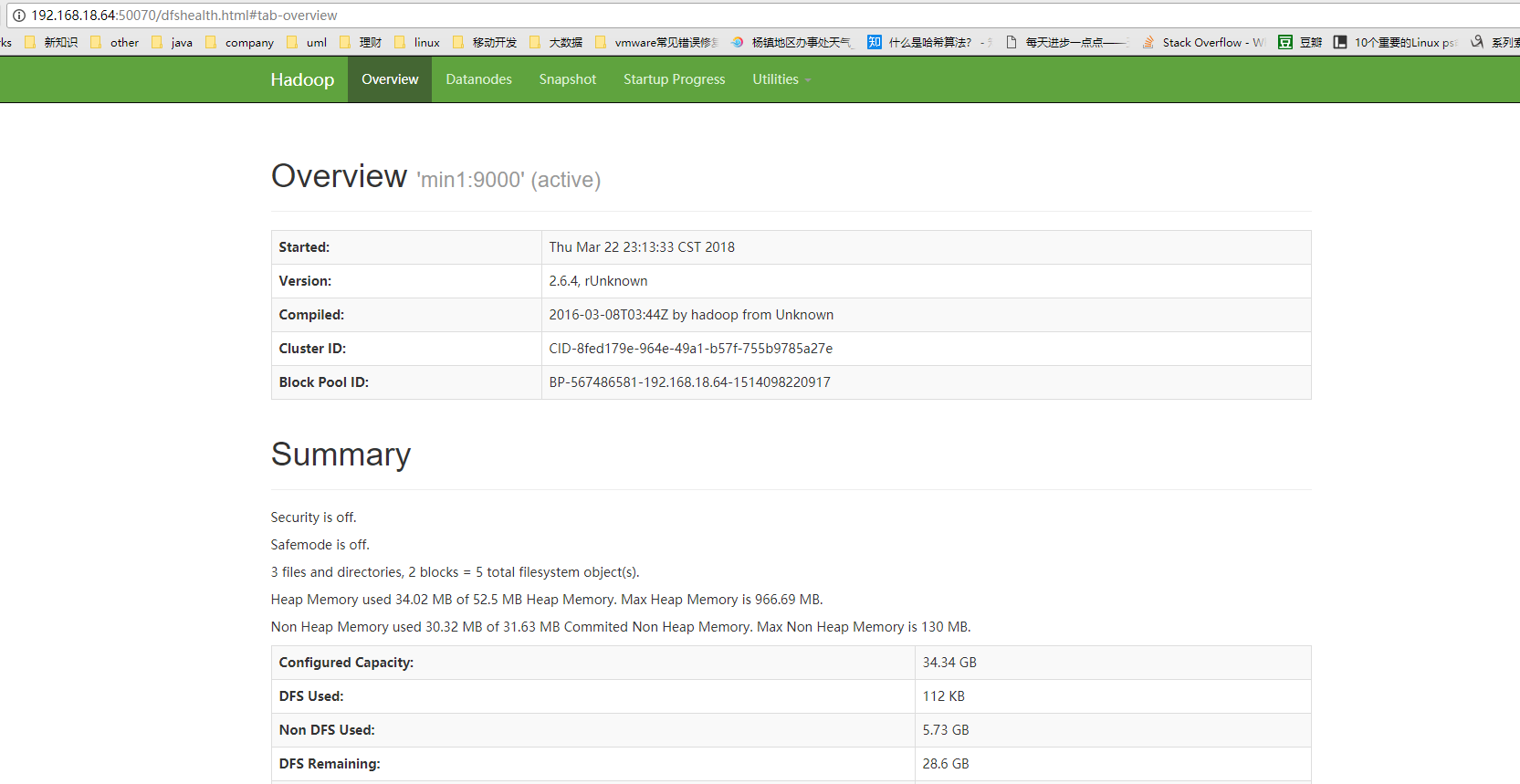Go to the Startup Progress tab

point(674,79)
